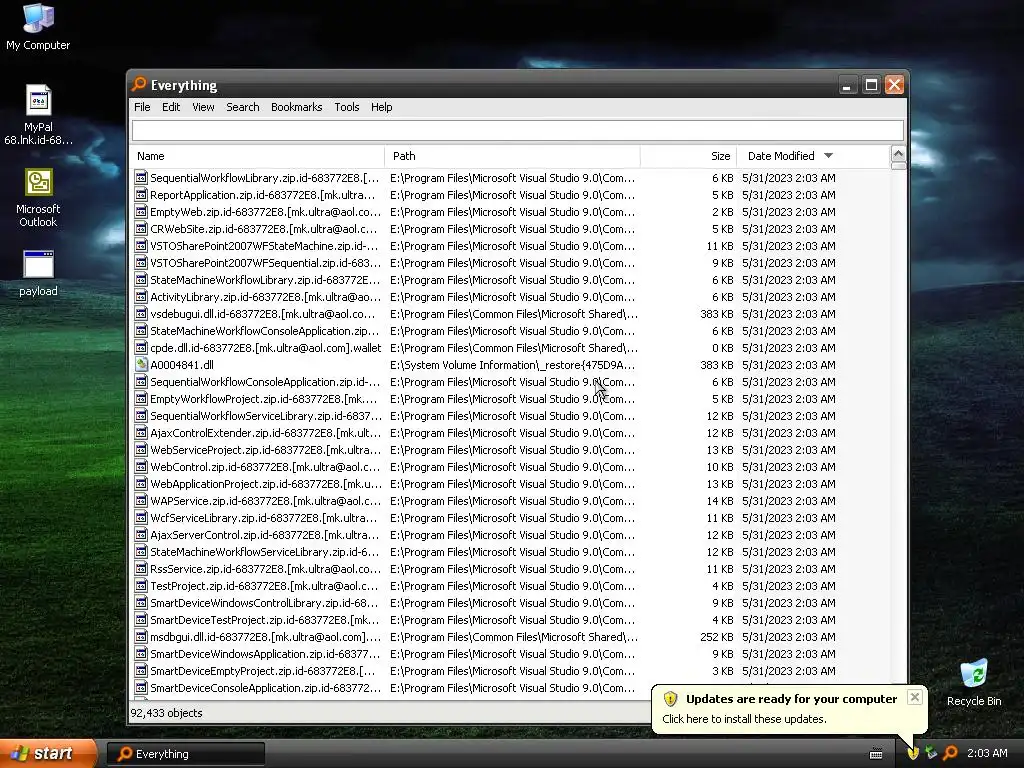This screenshot has width=1024, height=768.
Task: Open the Bookmarks menu
Action: tap(296, 107)
